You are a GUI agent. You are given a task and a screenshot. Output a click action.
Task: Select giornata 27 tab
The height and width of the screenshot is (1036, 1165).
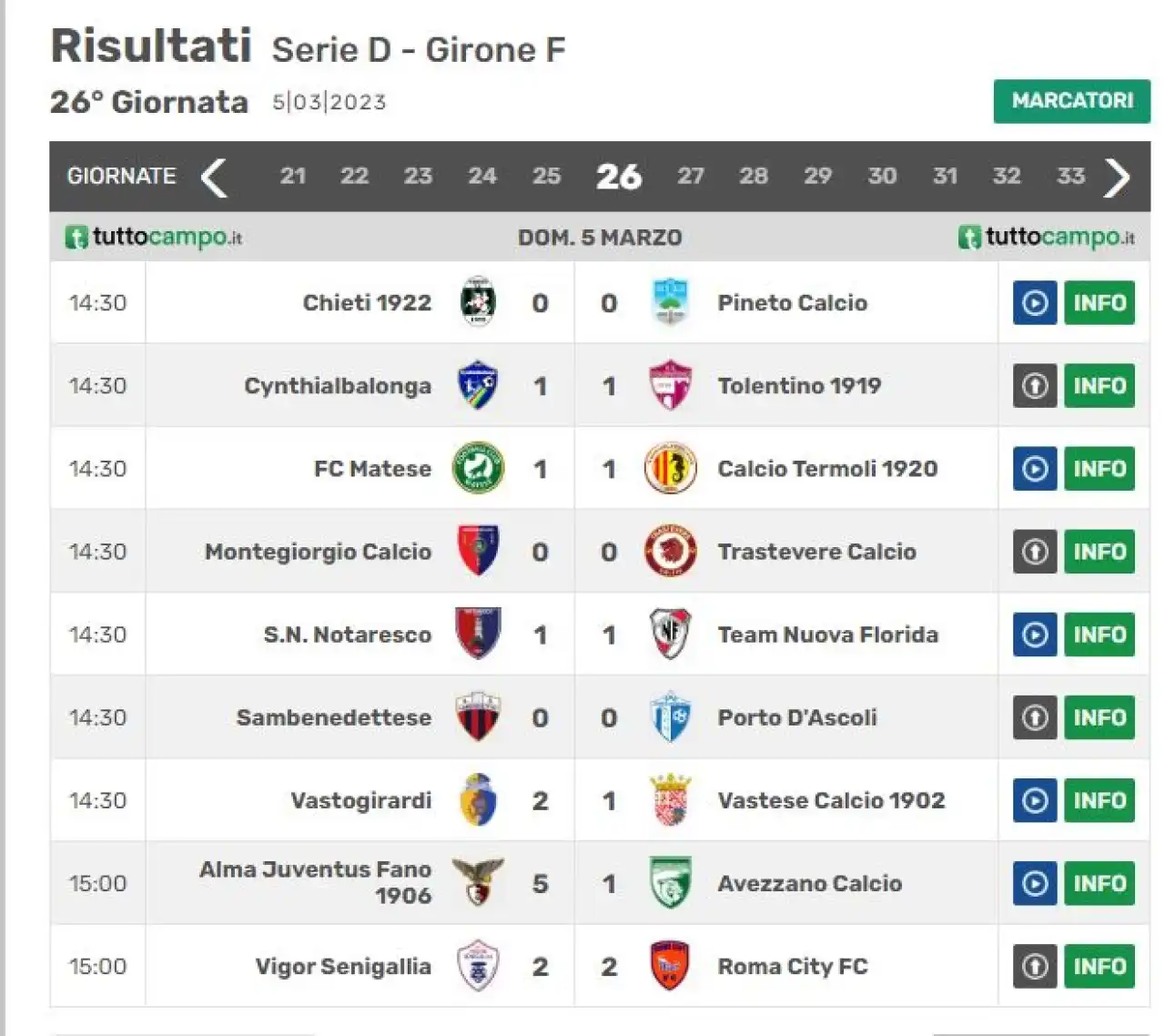point(691,176)
